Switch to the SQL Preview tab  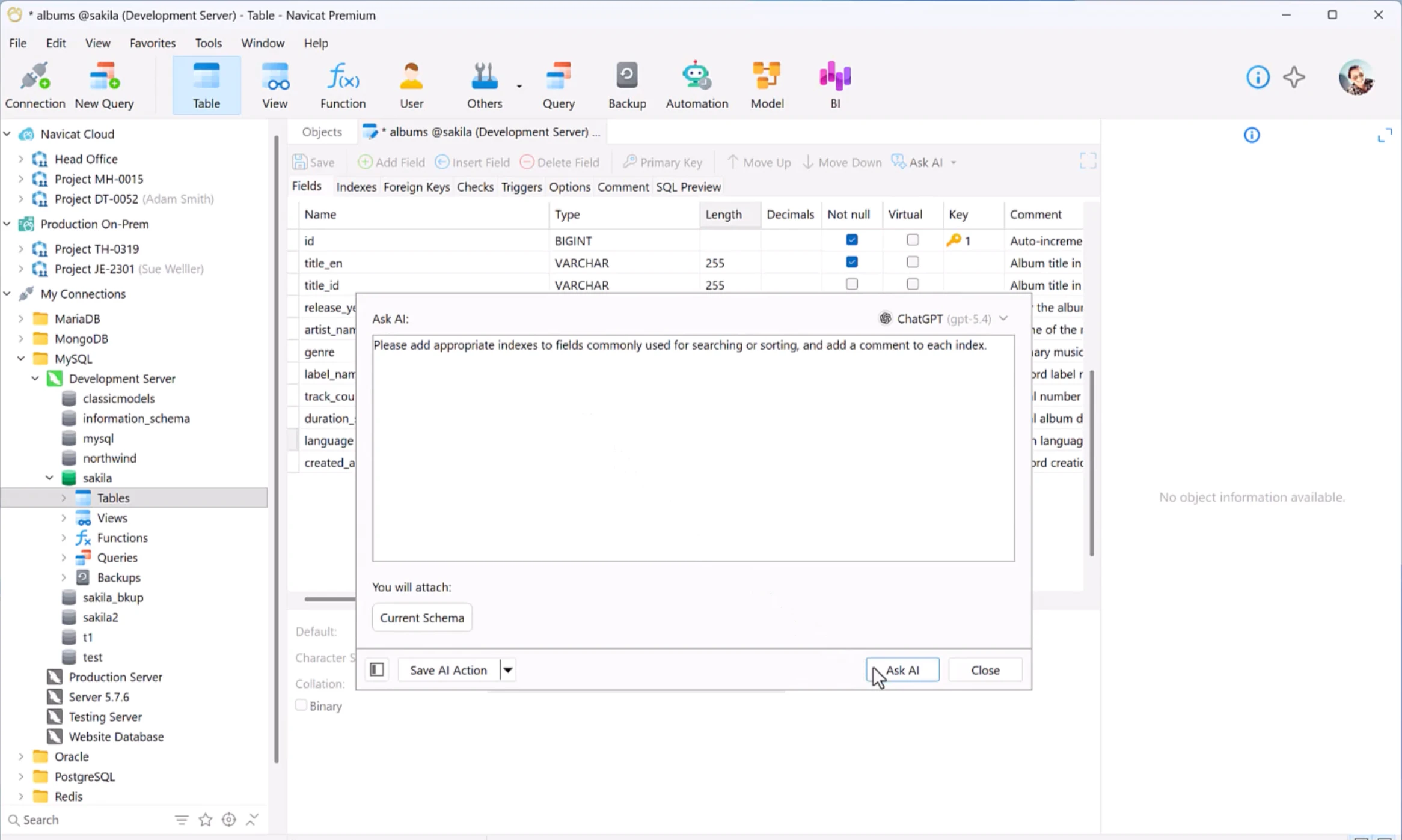[x=688, y=187]
